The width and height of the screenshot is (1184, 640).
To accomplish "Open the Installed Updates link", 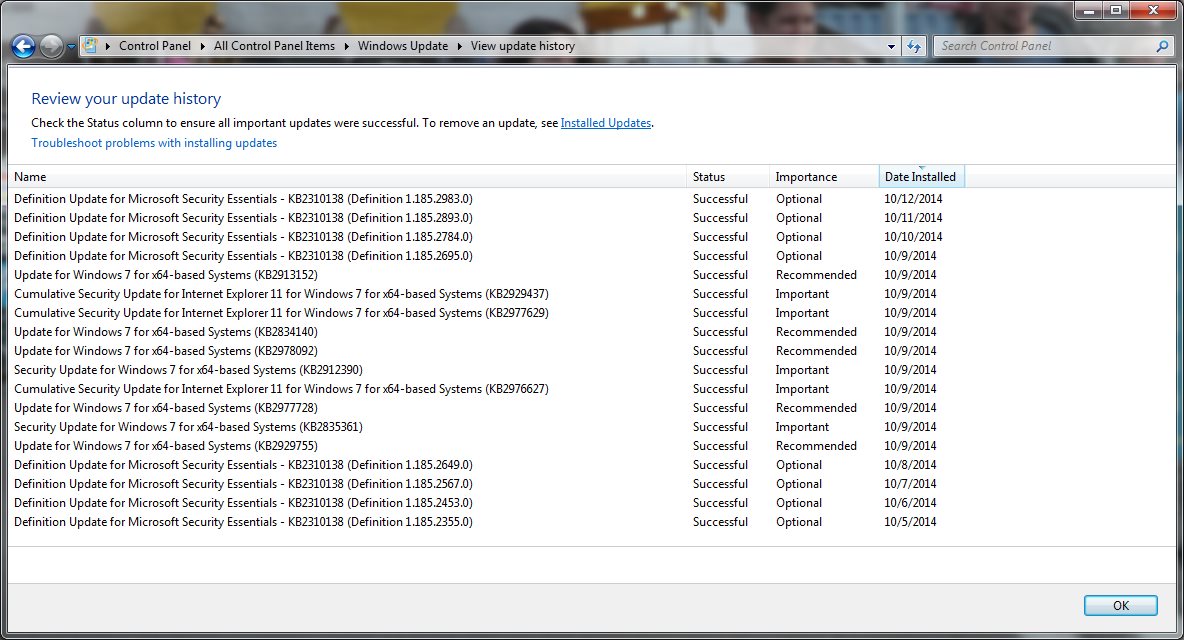I will point(606,123).
